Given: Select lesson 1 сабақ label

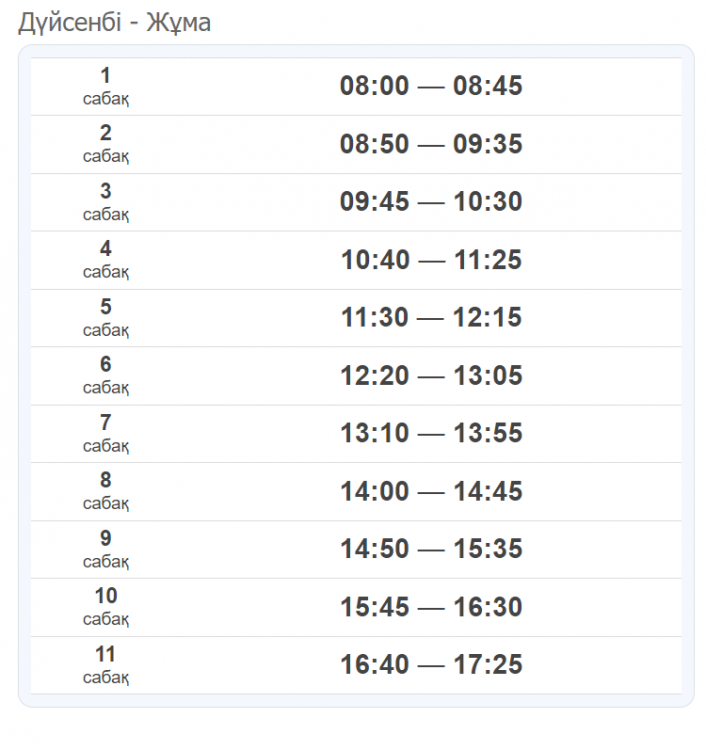Looking at the screenshot, I should coord(106,87).
